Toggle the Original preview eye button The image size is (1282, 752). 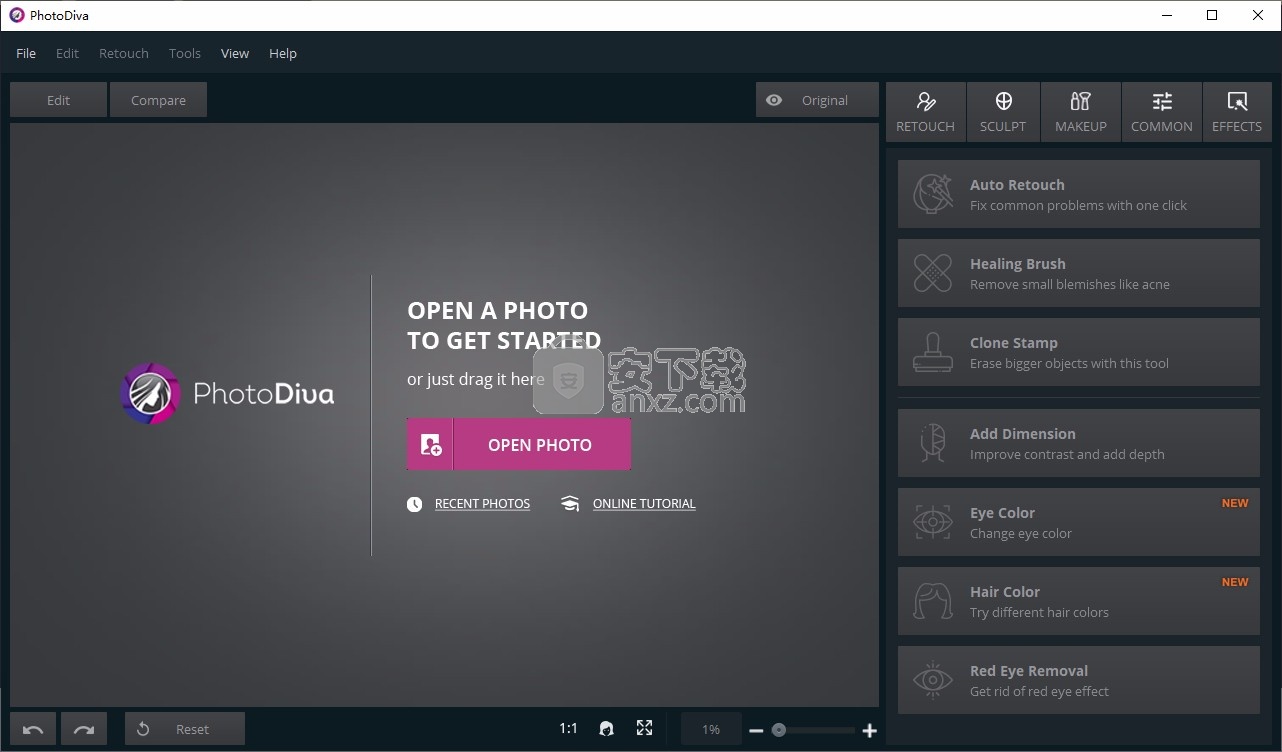click(x=817, y=100)
